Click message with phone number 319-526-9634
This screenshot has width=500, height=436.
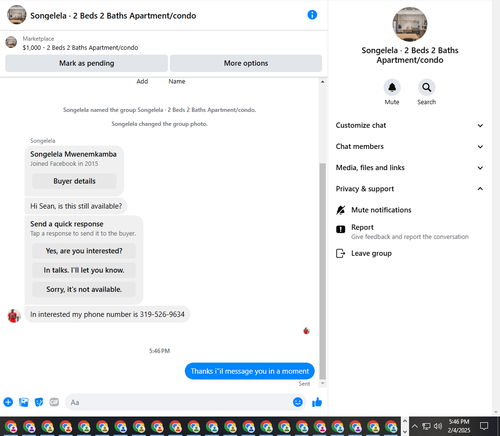pyautogui.click(x=107, y=314)
